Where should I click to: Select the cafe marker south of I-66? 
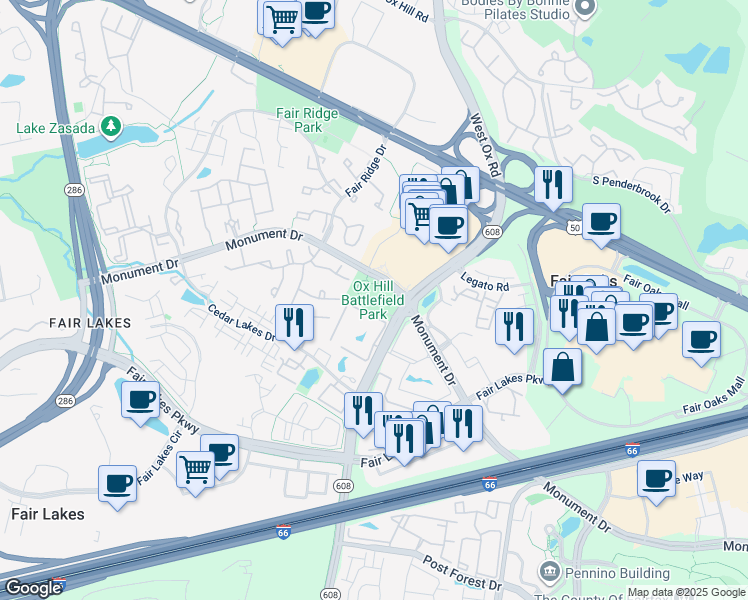pyautogui.click(x=656, y=479)
